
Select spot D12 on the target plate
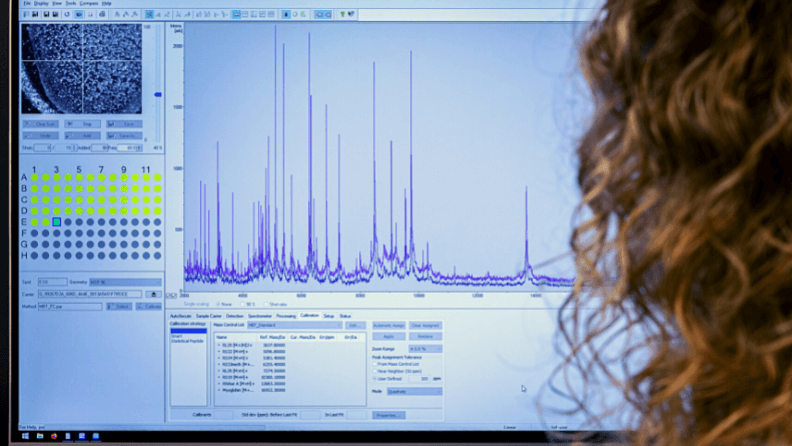click(x=158, y=211)
